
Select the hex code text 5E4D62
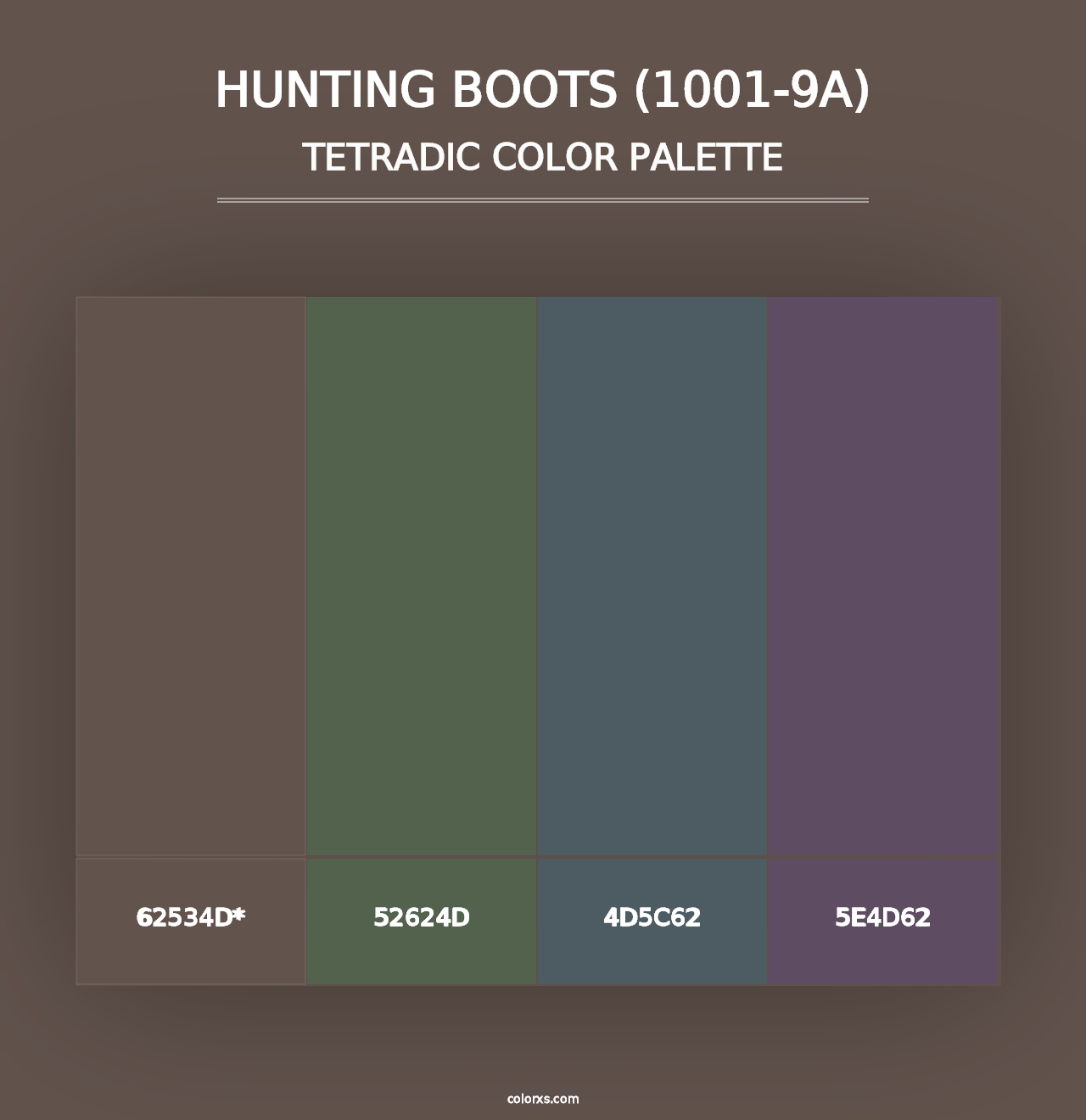point(883,917)
